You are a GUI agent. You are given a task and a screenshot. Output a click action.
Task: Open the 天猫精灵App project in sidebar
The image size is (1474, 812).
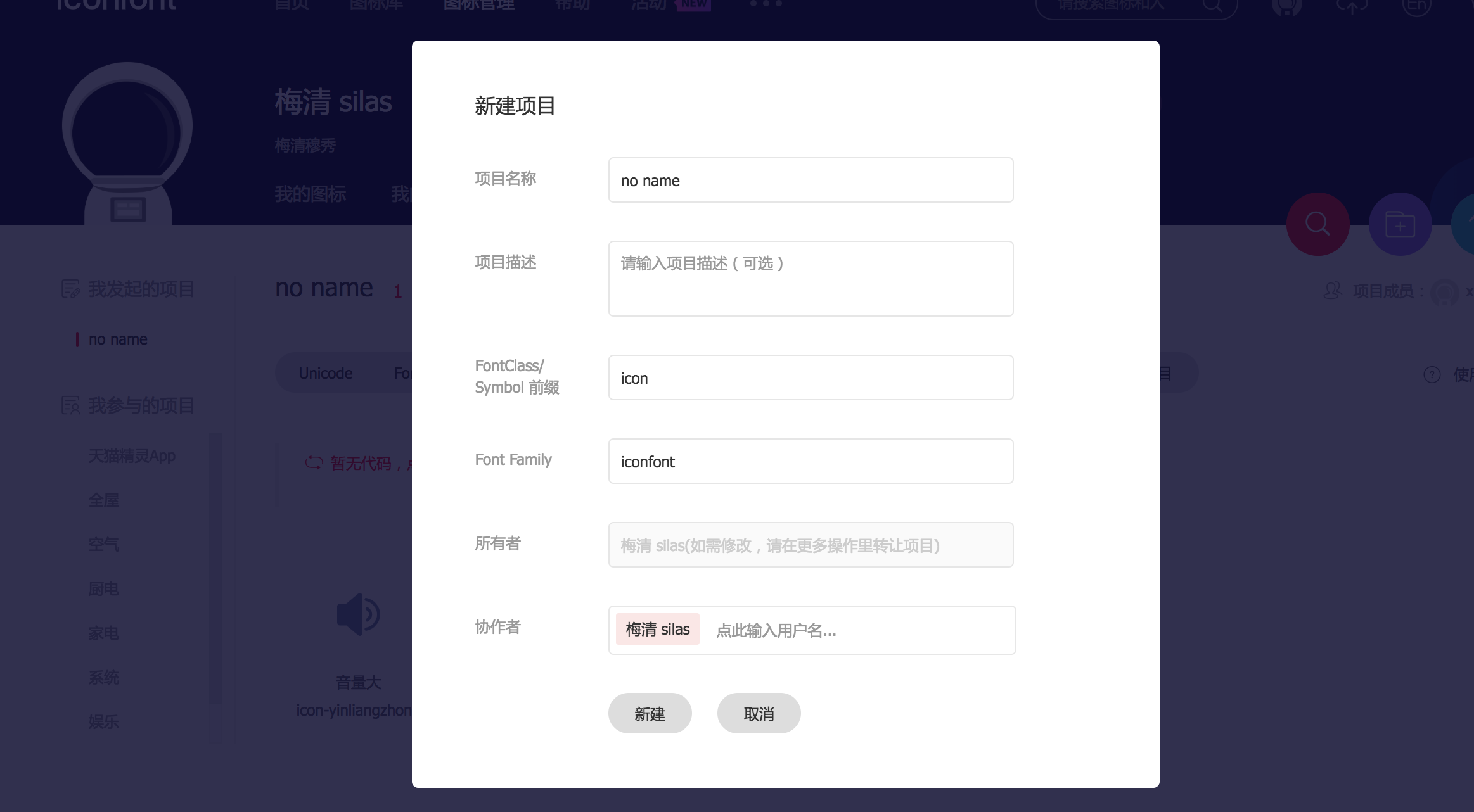132,456
